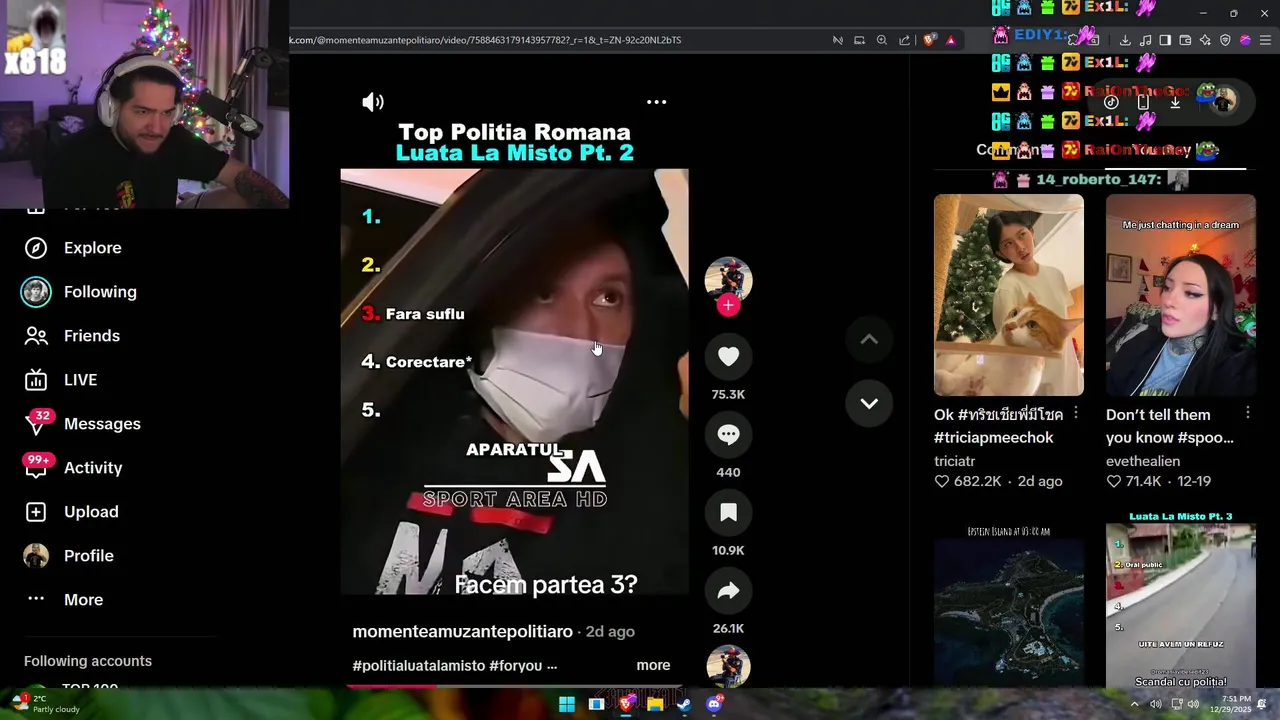Expand the video caption with 'more'
This screenshot has height=720, width=1280.
(653, 666)
